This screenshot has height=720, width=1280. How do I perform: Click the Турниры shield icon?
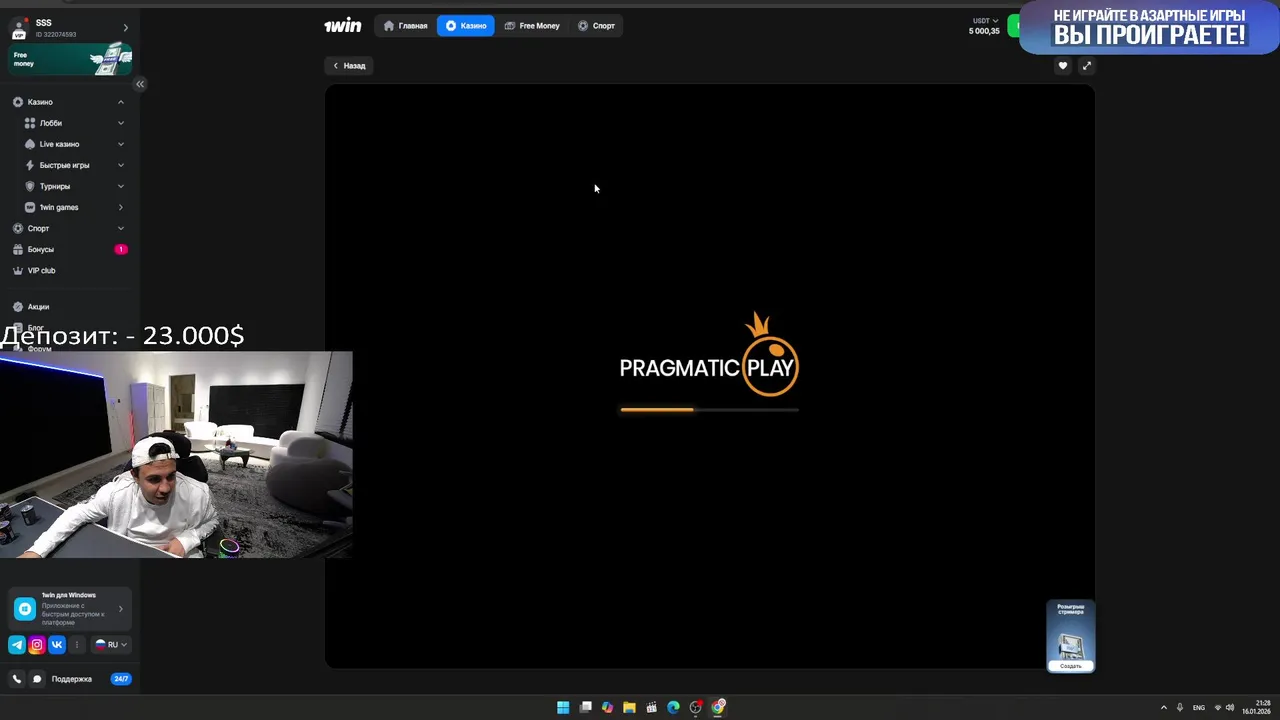[x=30, y=186]
